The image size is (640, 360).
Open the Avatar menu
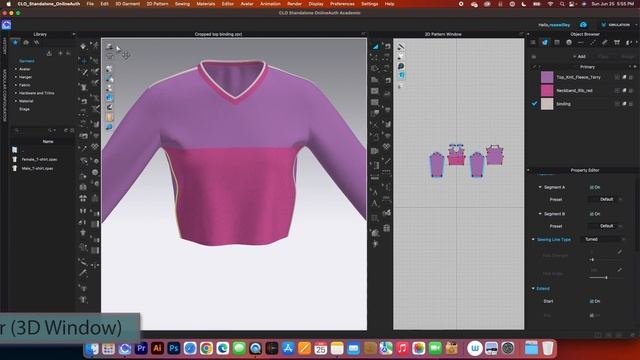pos(247,4)
